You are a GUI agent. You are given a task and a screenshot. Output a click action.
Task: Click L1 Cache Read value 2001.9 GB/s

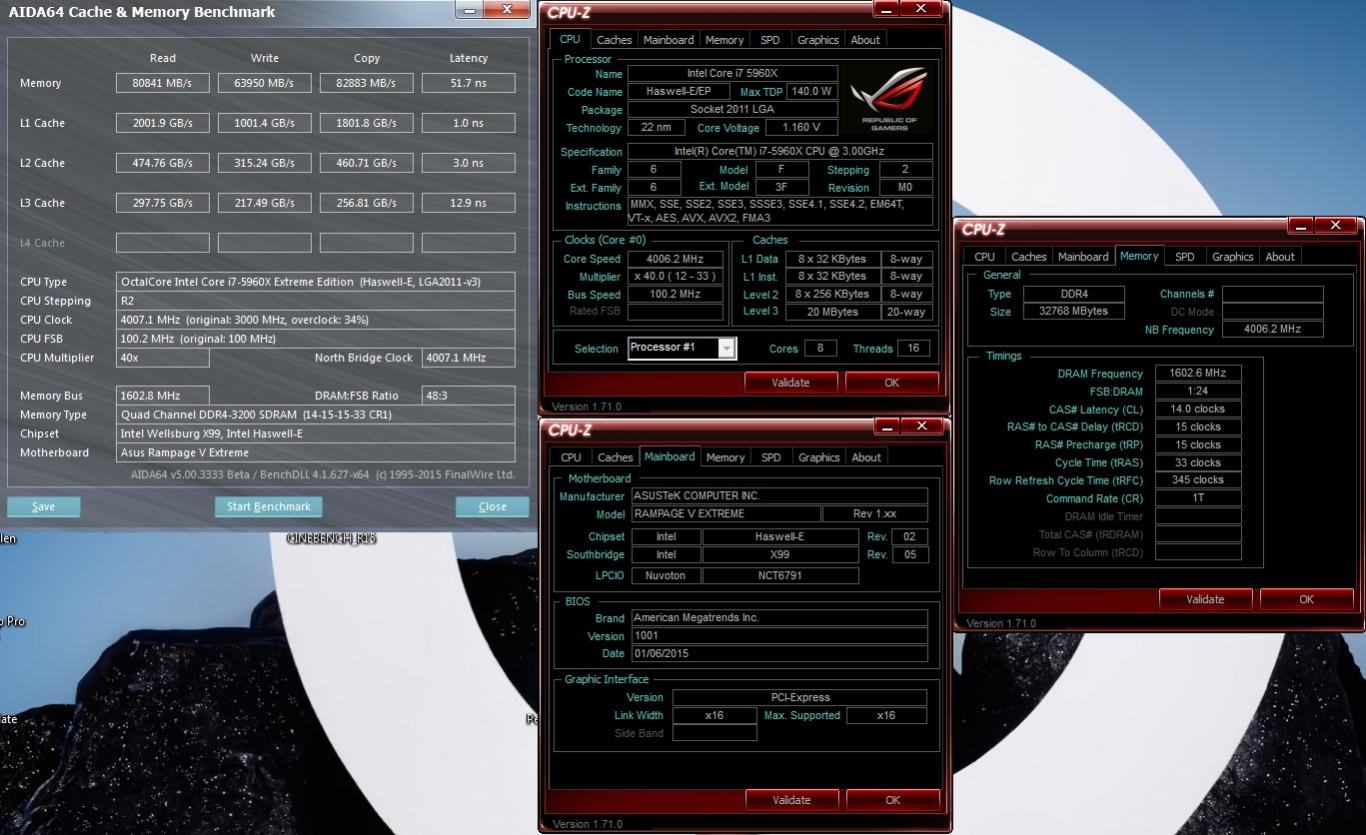pos(163,123)
